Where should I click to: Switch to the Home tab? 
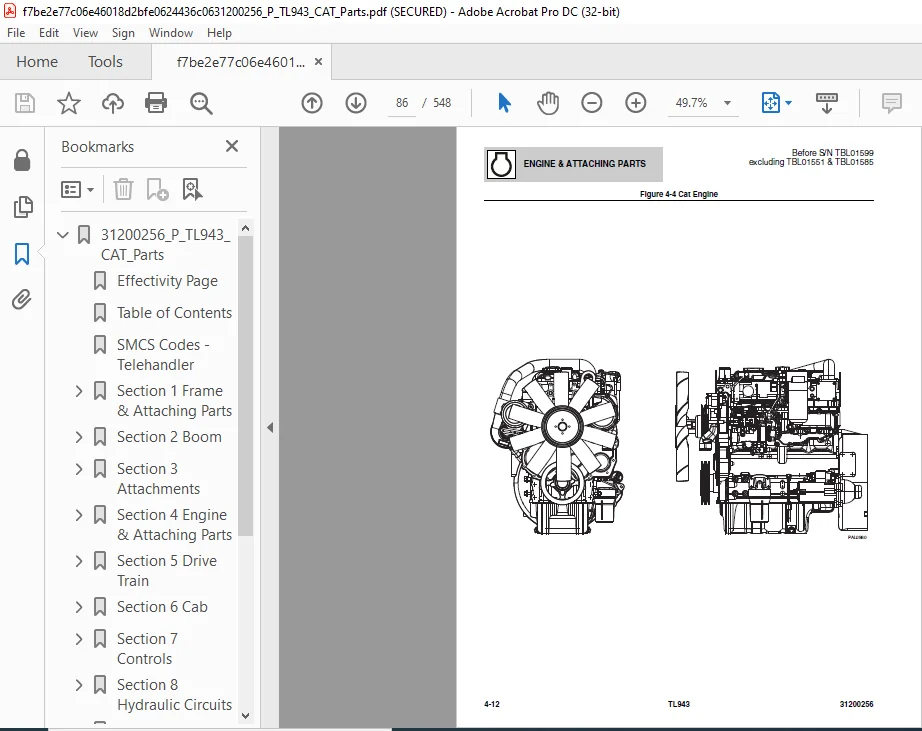pos(37,62)
